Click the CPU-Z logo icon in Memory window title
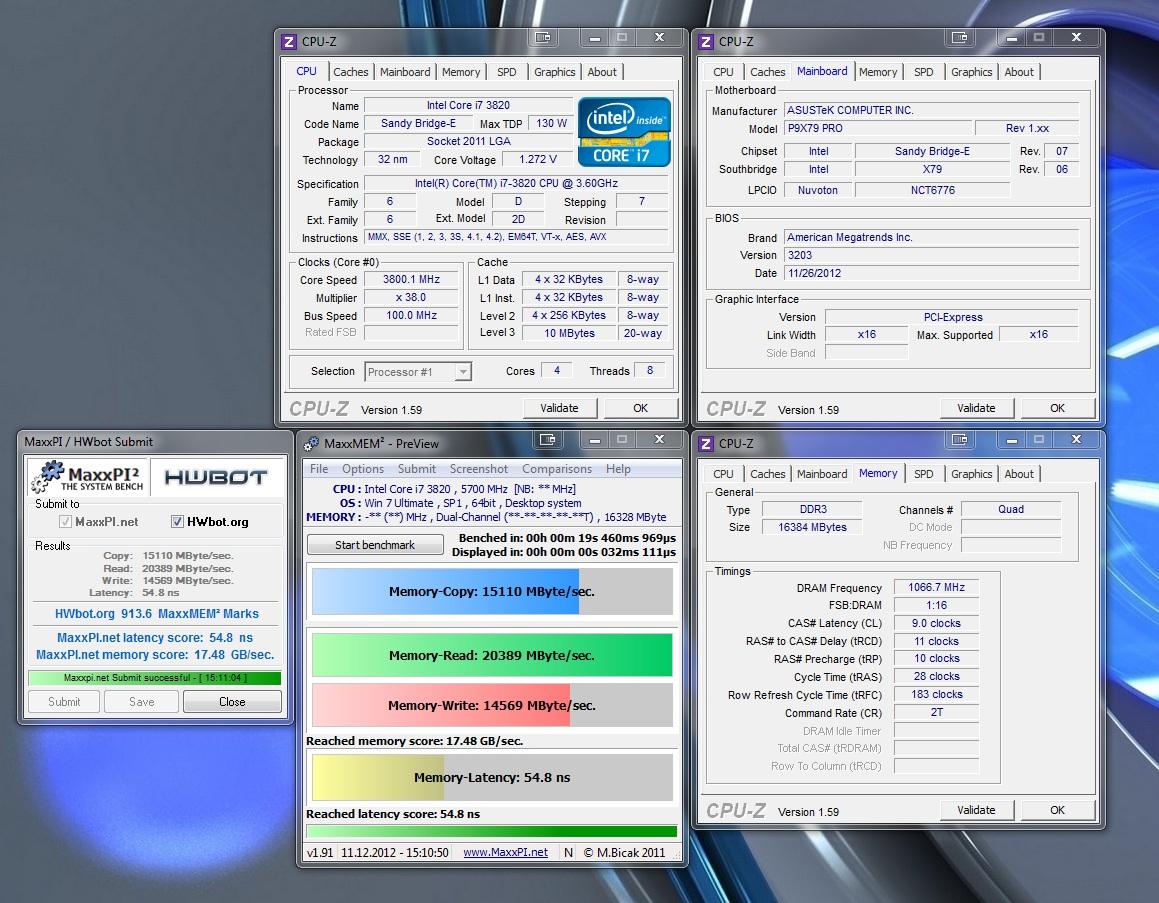1159x903 pixels. pos(706,444)
